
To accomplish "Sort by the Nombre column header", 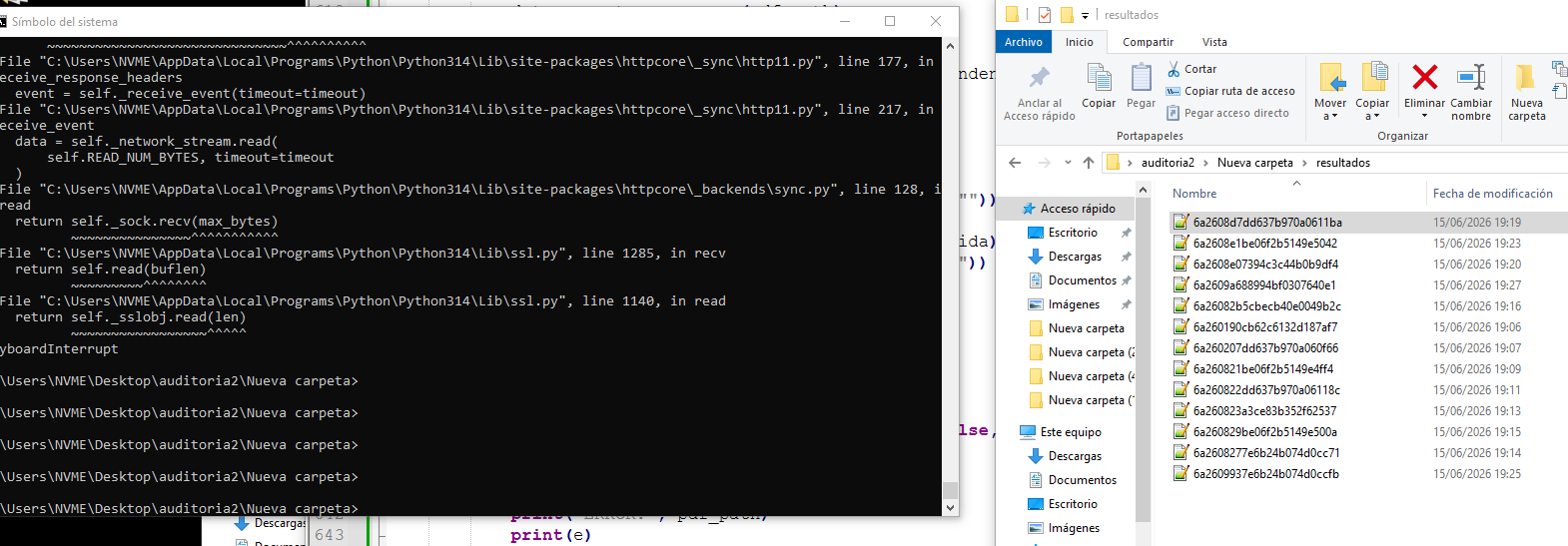I will click(x=1194, y=194).
